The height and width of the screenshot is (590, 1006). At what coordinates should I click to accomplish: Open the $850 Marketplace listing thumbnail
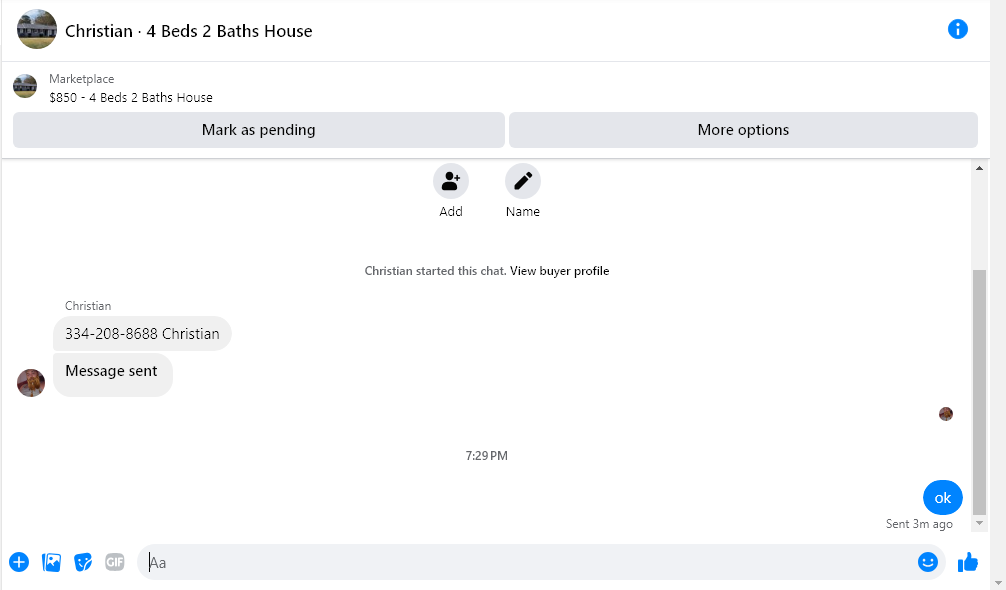(x=25, y=87)
